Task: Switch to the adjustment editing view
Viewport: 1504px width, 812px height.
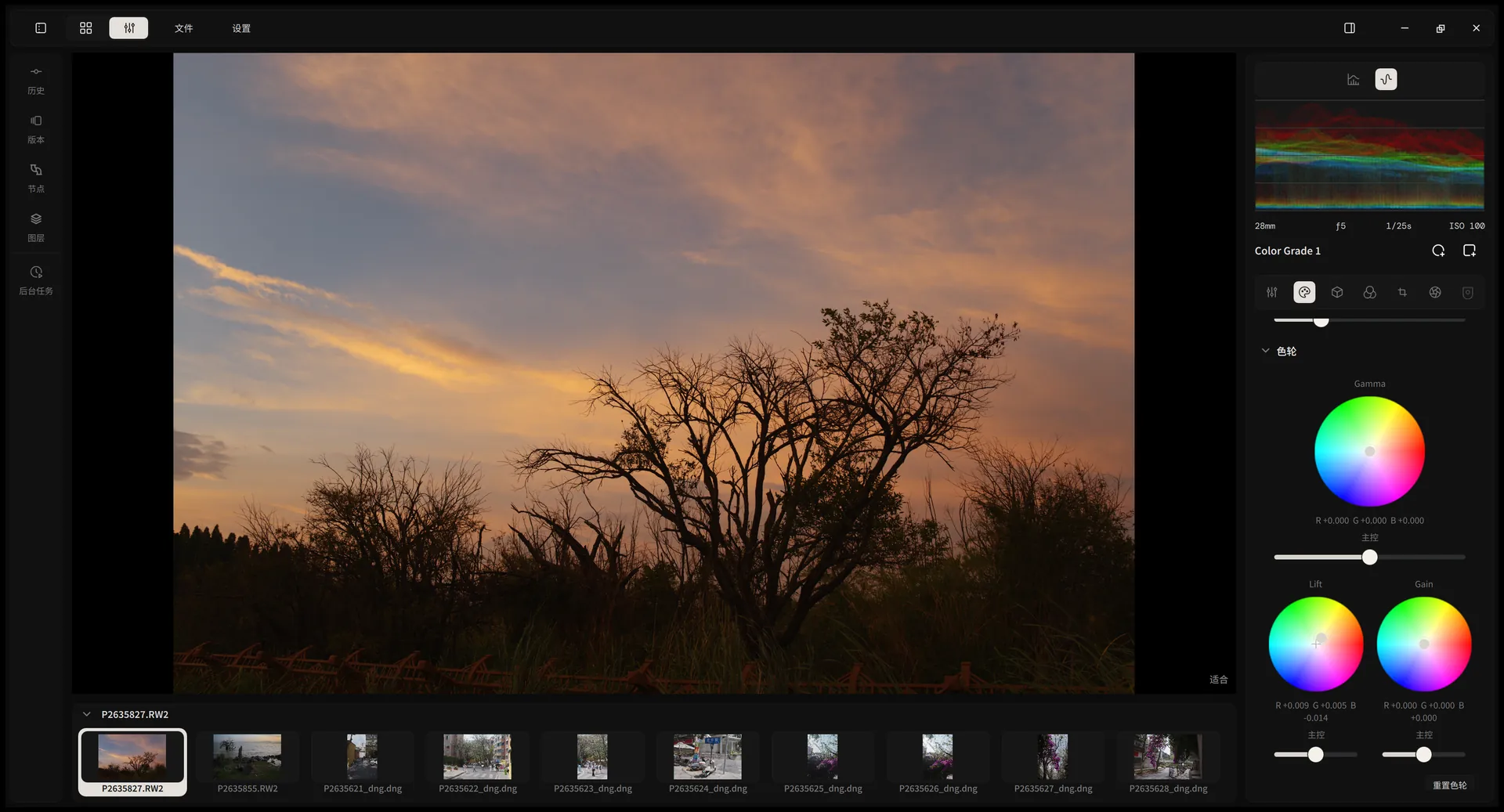Action: [x=128, y=28]
